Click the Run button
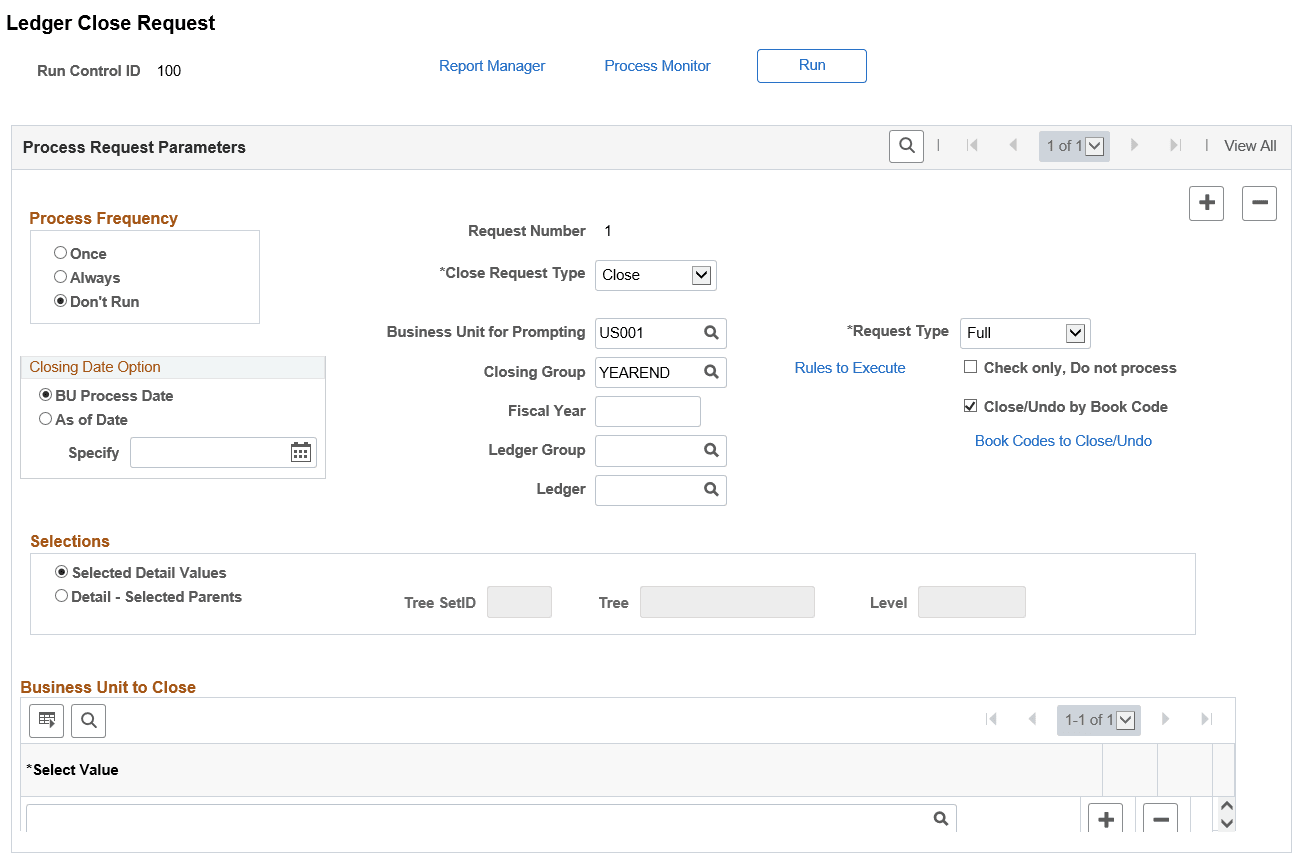 pos(811,66)
